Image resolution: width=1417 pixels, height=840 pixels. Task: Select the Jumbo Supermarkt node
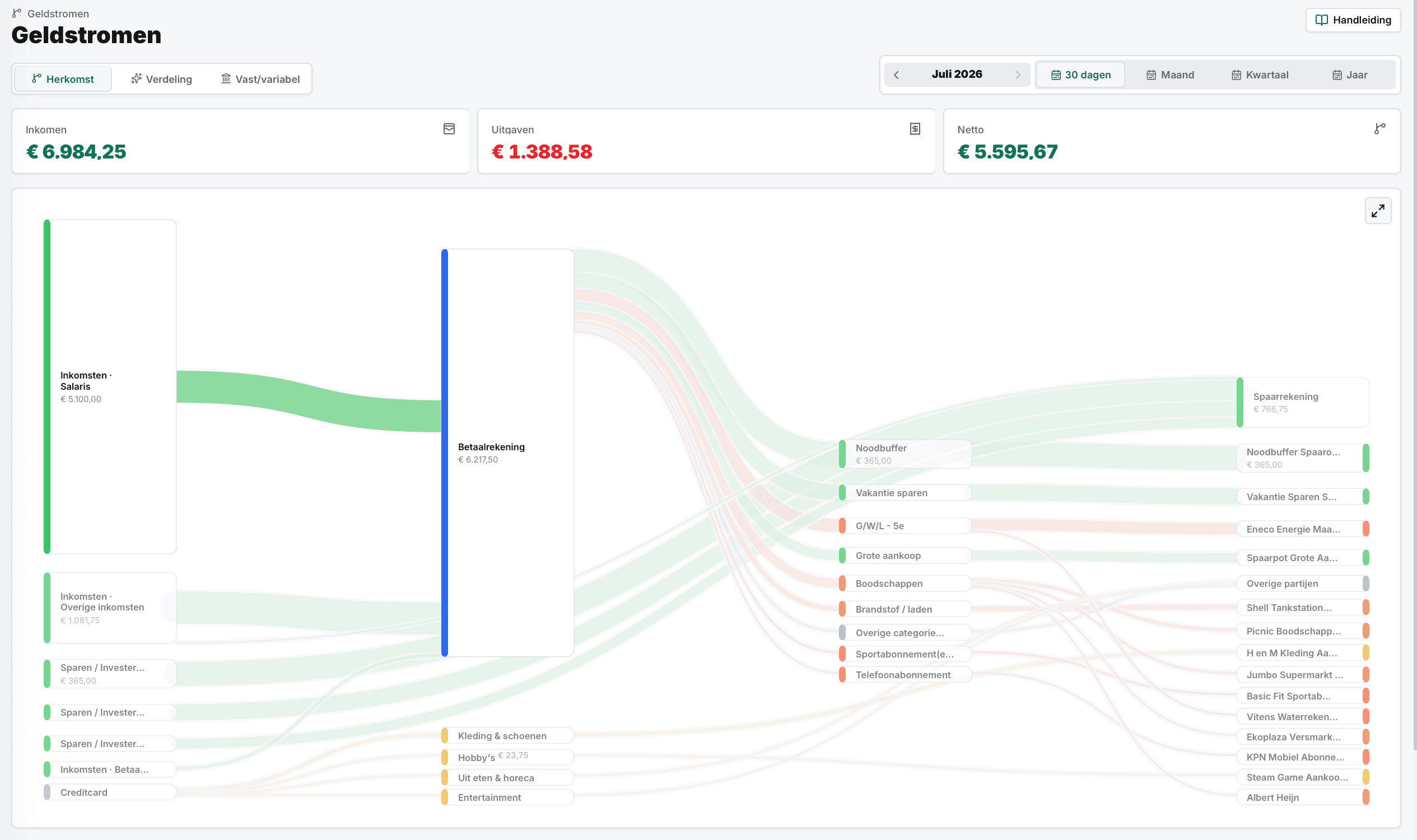(1303, 674)
